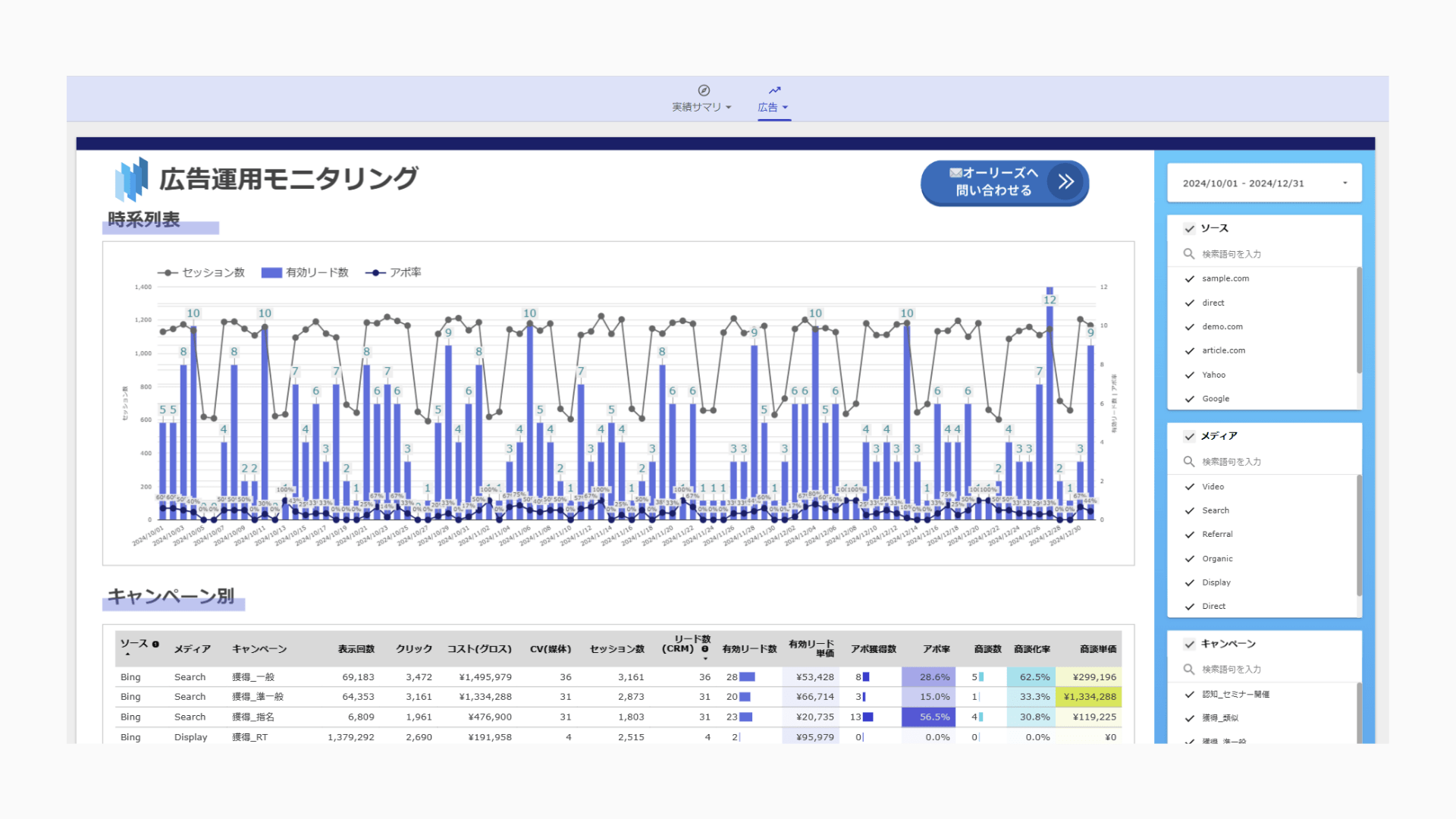1456x819 pixels.
Task: Click the double-chevron arrow on inquiry button
Action: coord(1065,182)
